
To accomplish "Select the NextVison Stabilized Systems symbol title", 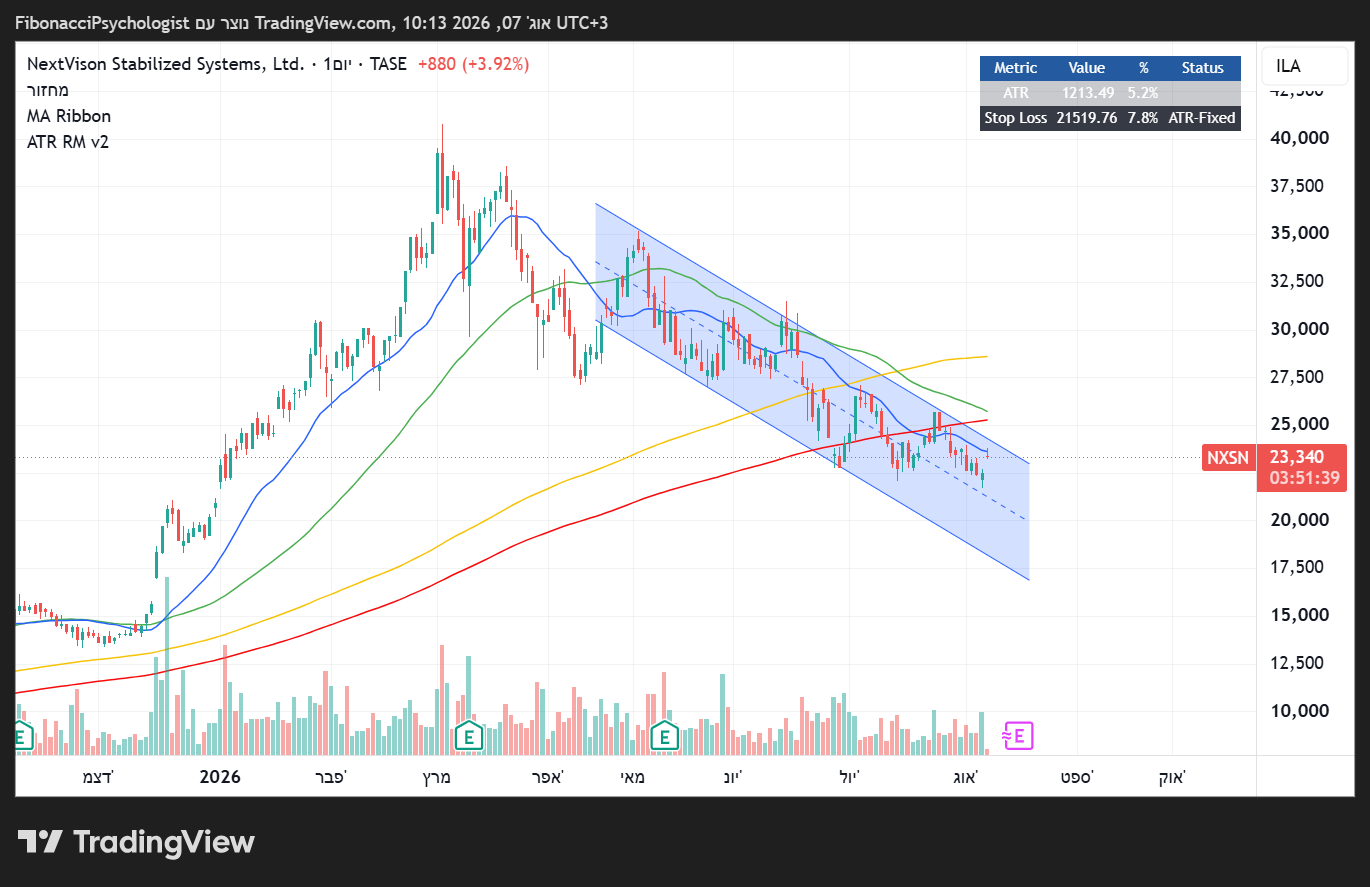I will (165, 64).
